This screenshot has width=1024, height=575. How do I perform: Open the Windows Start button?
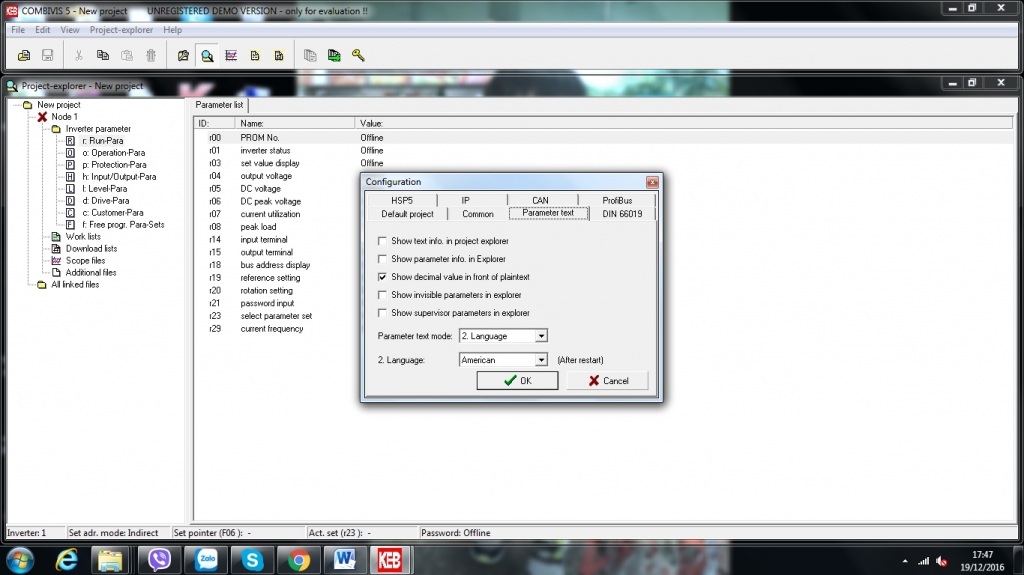click(20, 560)
